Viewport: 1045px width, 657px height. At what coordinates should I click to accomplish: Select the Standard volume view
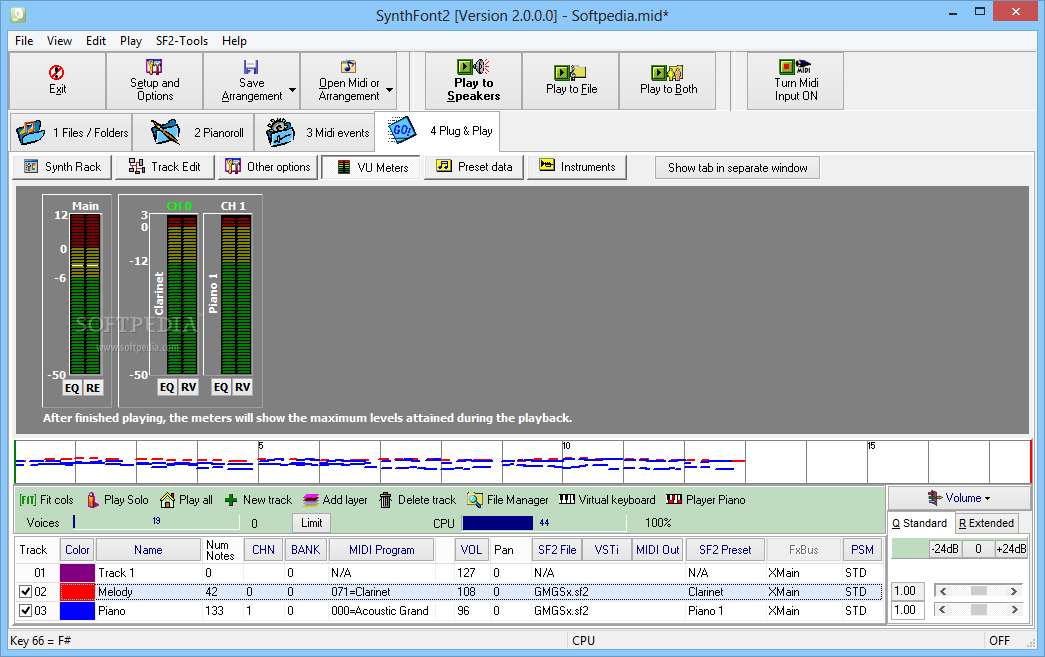[x=920, y=523]
